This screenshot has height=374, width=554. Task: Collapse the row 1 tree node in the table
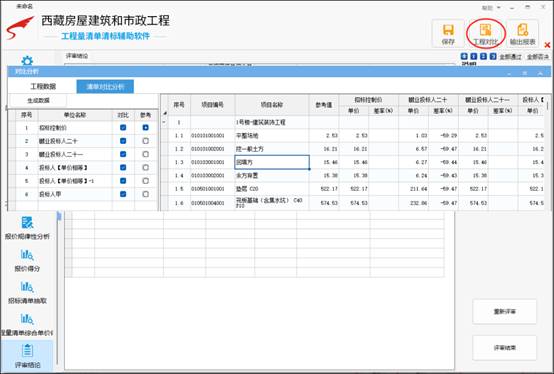tap(164, 122)
